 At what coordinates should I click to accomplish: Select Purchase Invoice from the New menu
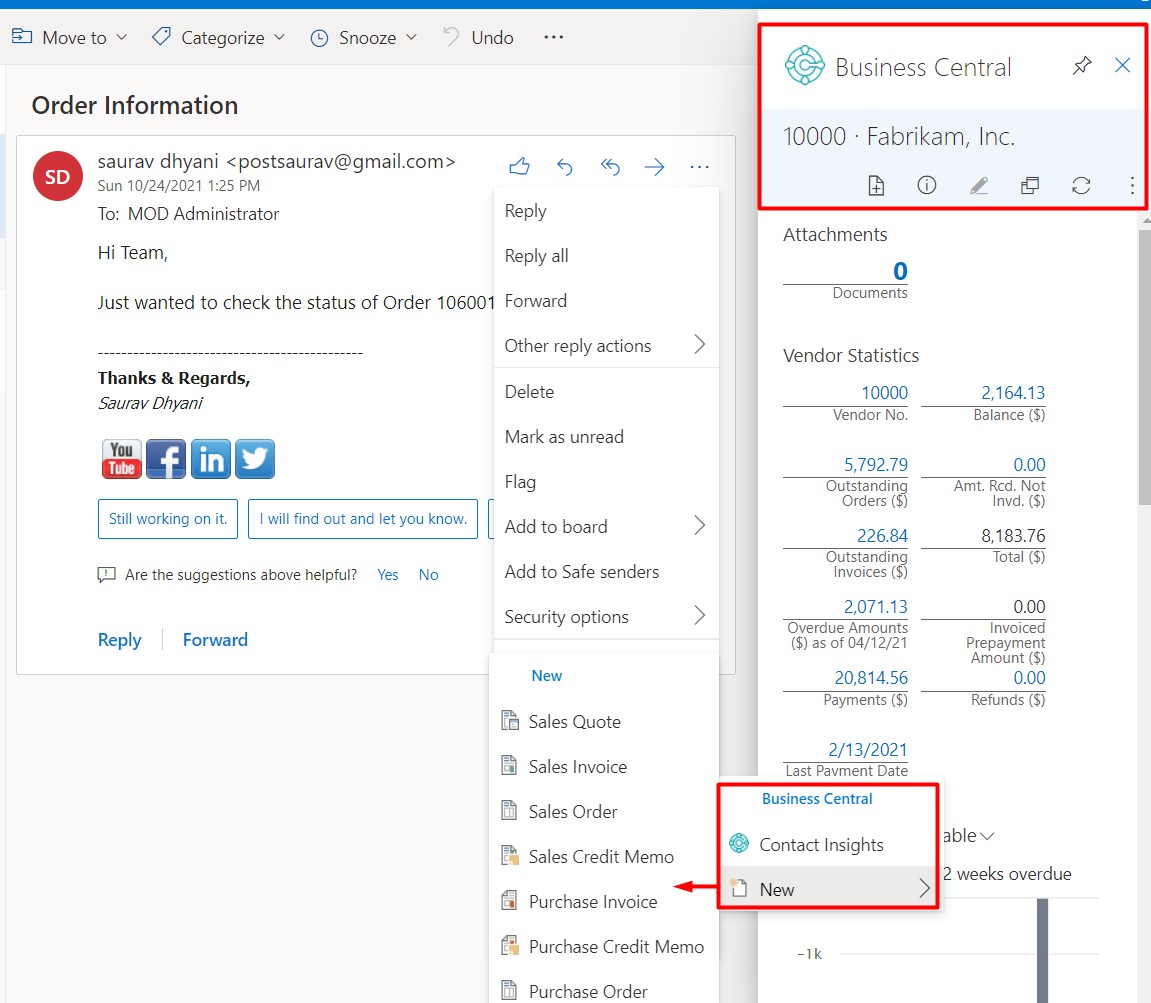click(592, 901)
